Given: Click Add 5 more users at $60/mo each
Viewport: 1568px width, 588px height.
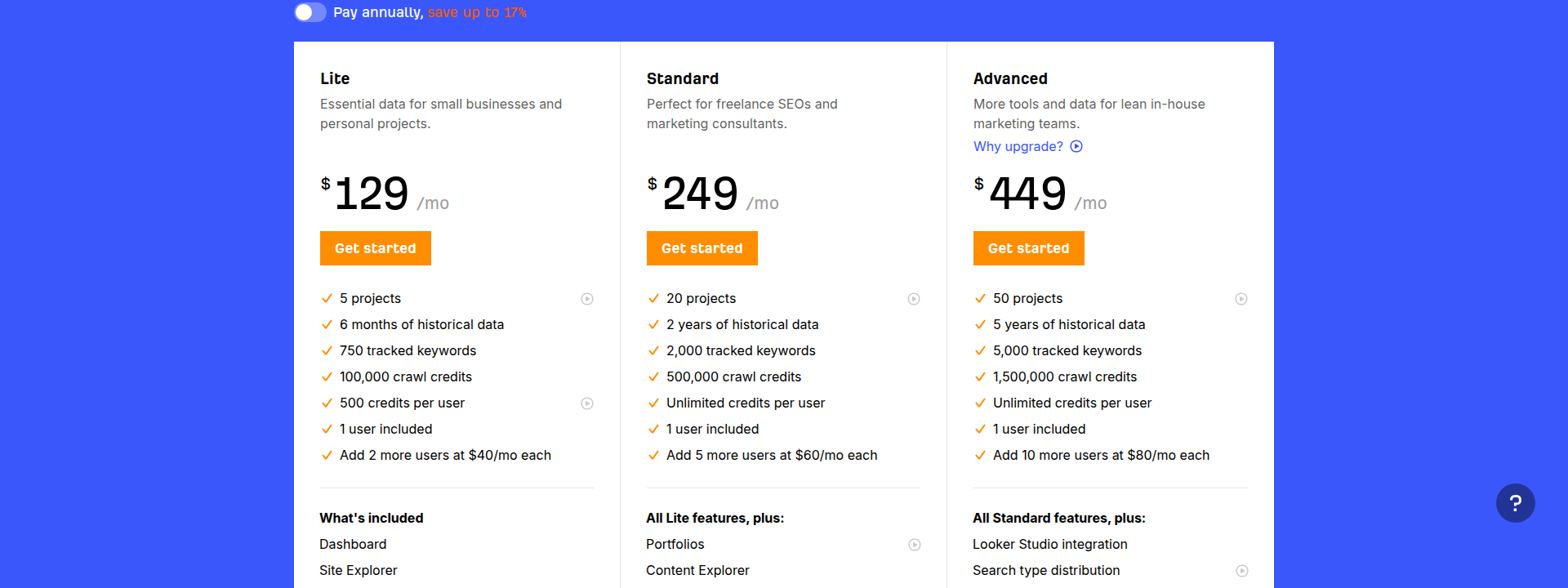Looking at the screenshot, I should click(772, 455).
